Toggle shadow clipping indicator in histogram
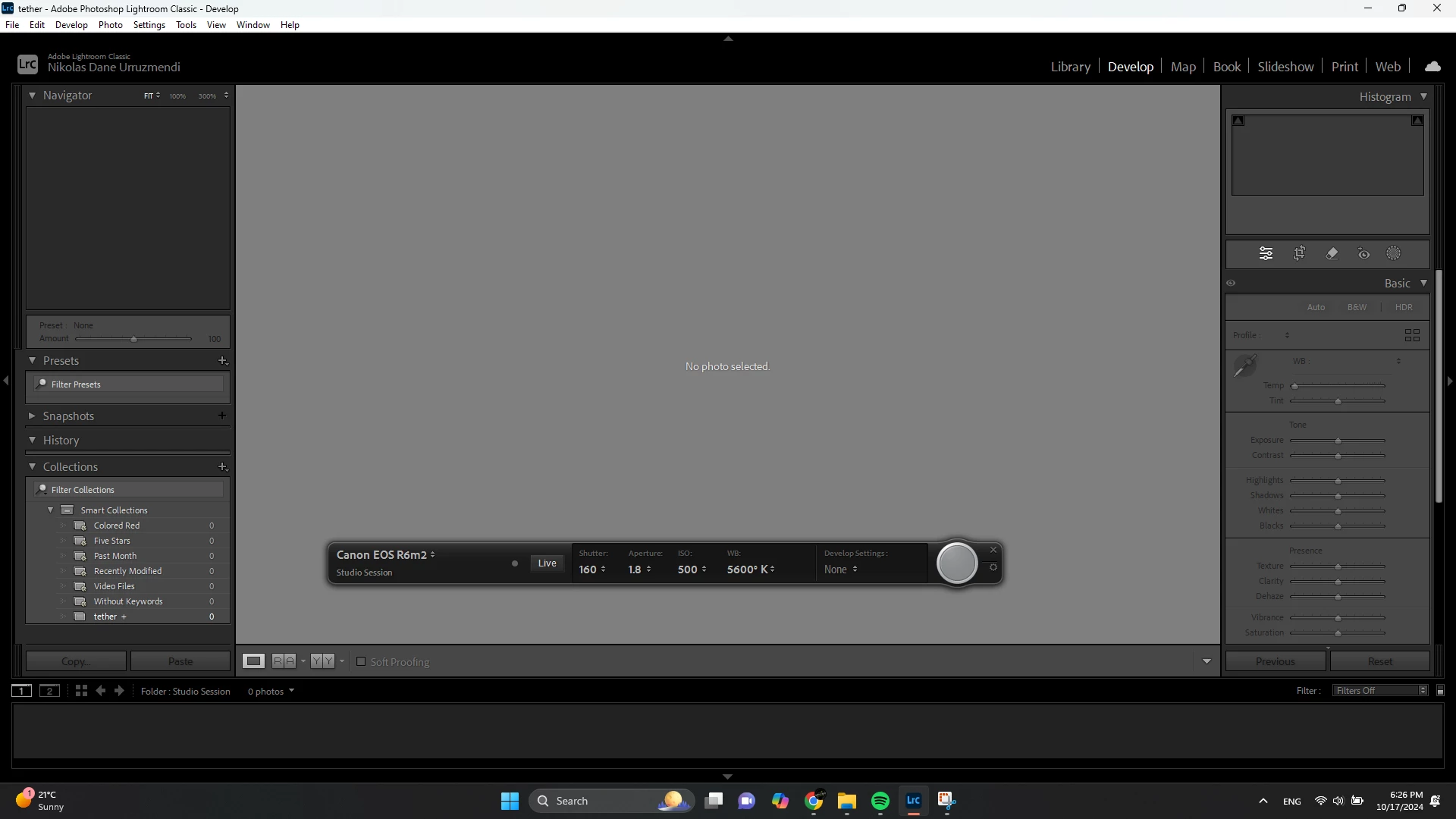Image resolution: width=1456 pixels, height=819 pixels. click(1238, 121)
